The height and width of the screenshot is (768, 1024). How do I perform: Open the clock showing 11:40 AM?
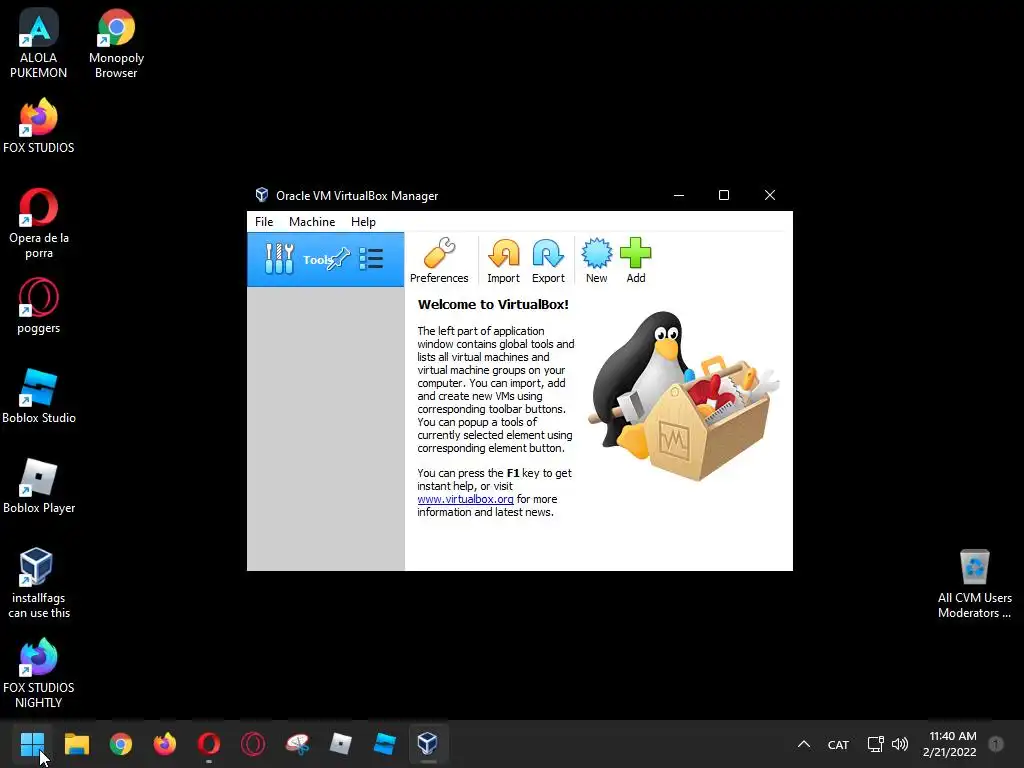pyautogui.click(x=950, y=744)
